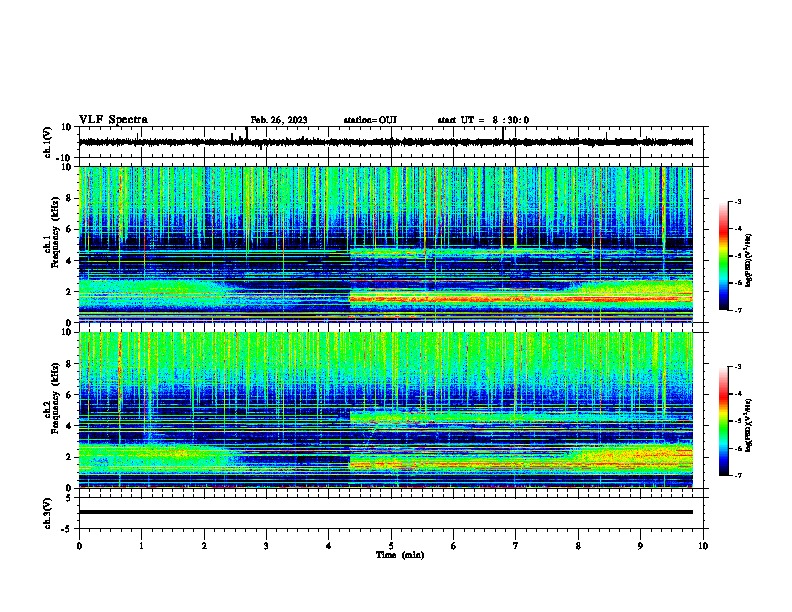This screenshot has height=612, width=792.
Task: Click the "5" tick on ch.3(V) axis
Action: click(70, 498)
